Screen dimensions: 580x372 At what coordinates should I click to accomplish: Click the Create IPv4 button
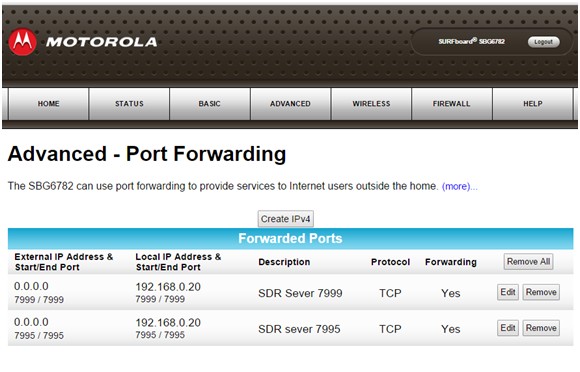click(286, 219)
